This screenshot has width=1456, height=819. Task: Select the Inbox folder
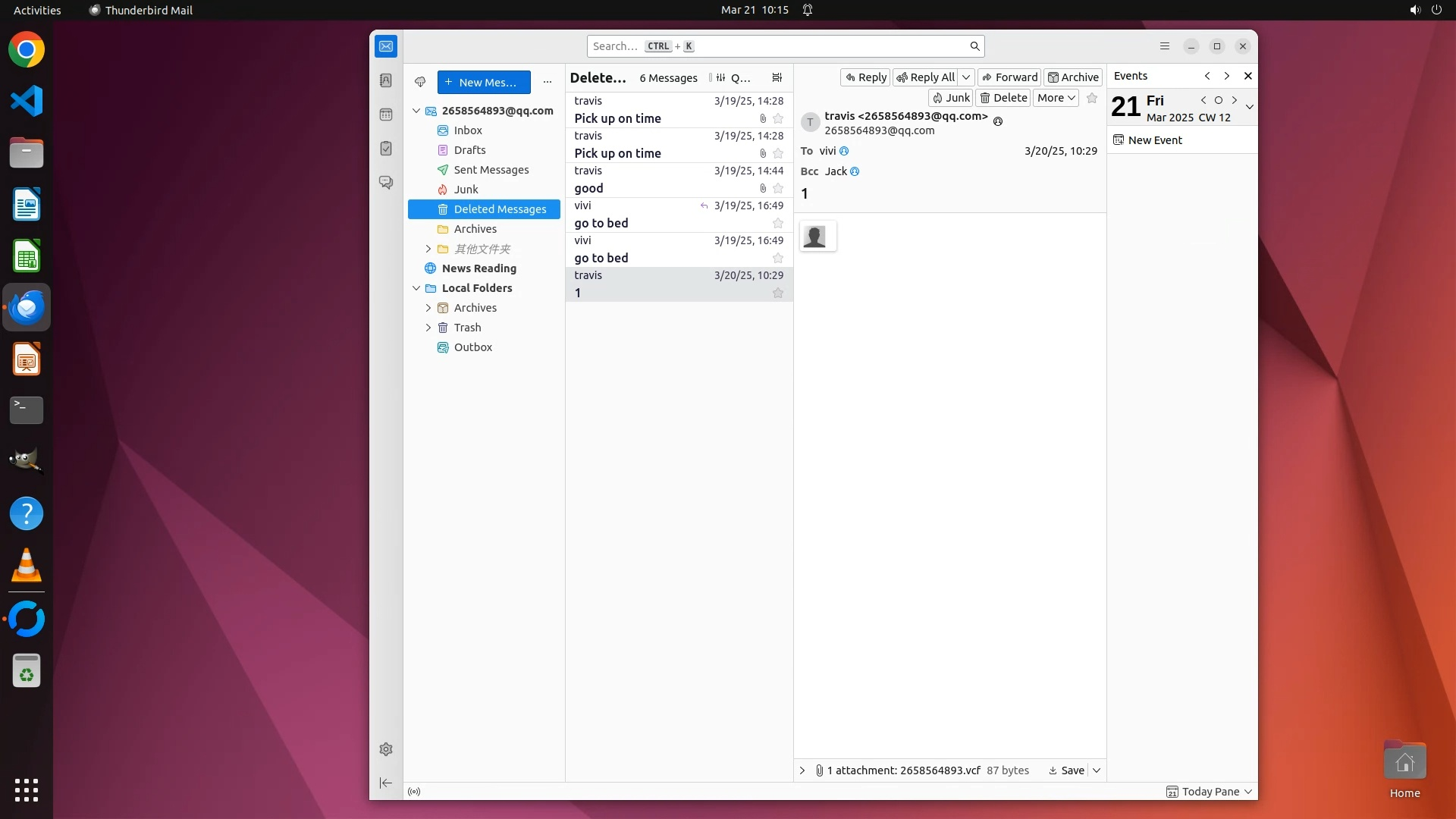(x=468, y=130)
